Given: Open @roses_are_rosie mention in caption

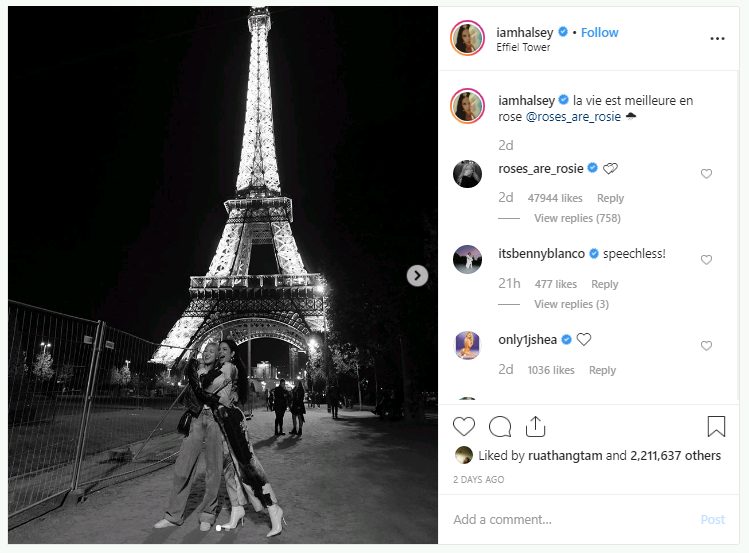Looking at the screenshot, I should (x=573, y=116).
